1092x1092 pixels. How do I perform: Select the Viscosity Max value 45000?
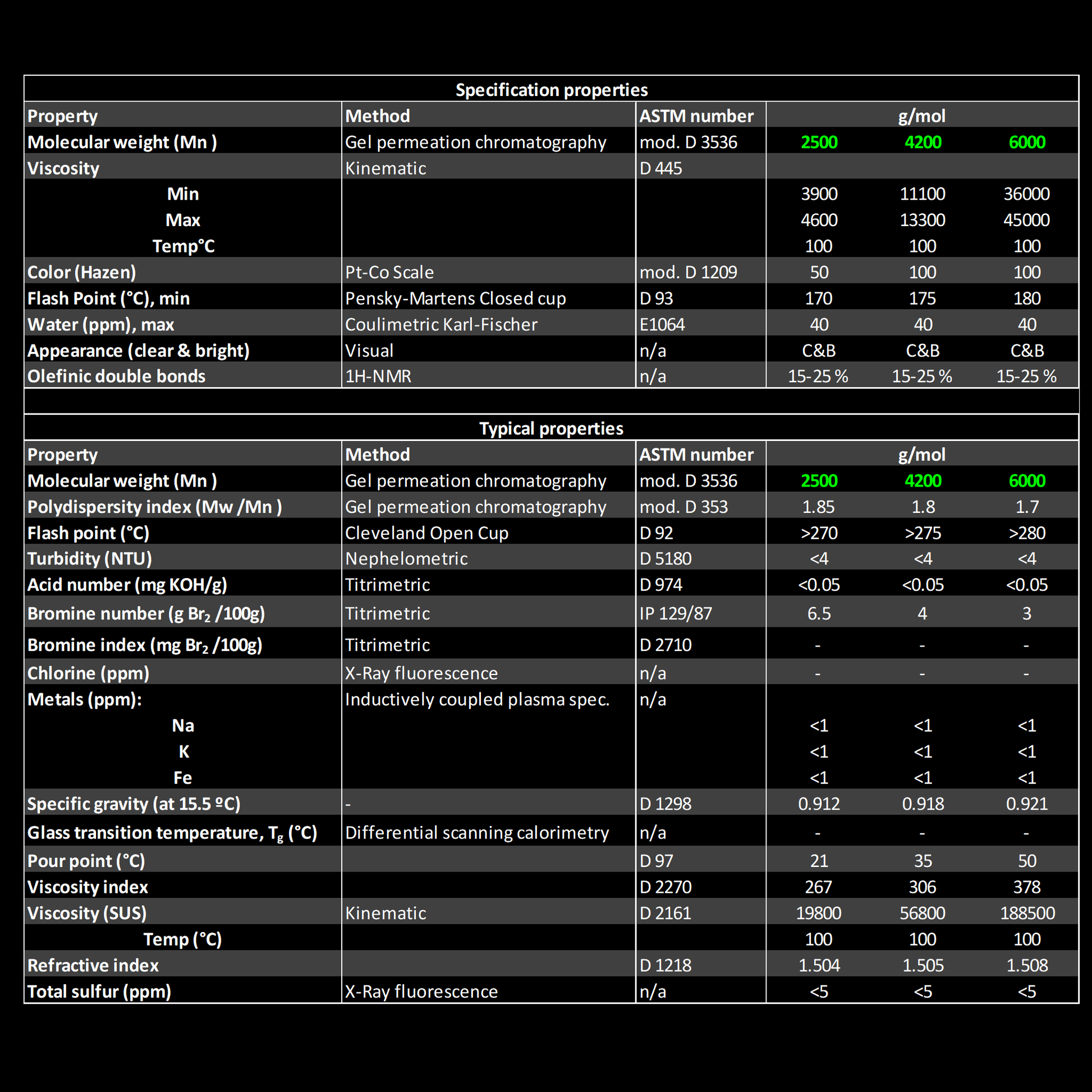coord(1026,221)
